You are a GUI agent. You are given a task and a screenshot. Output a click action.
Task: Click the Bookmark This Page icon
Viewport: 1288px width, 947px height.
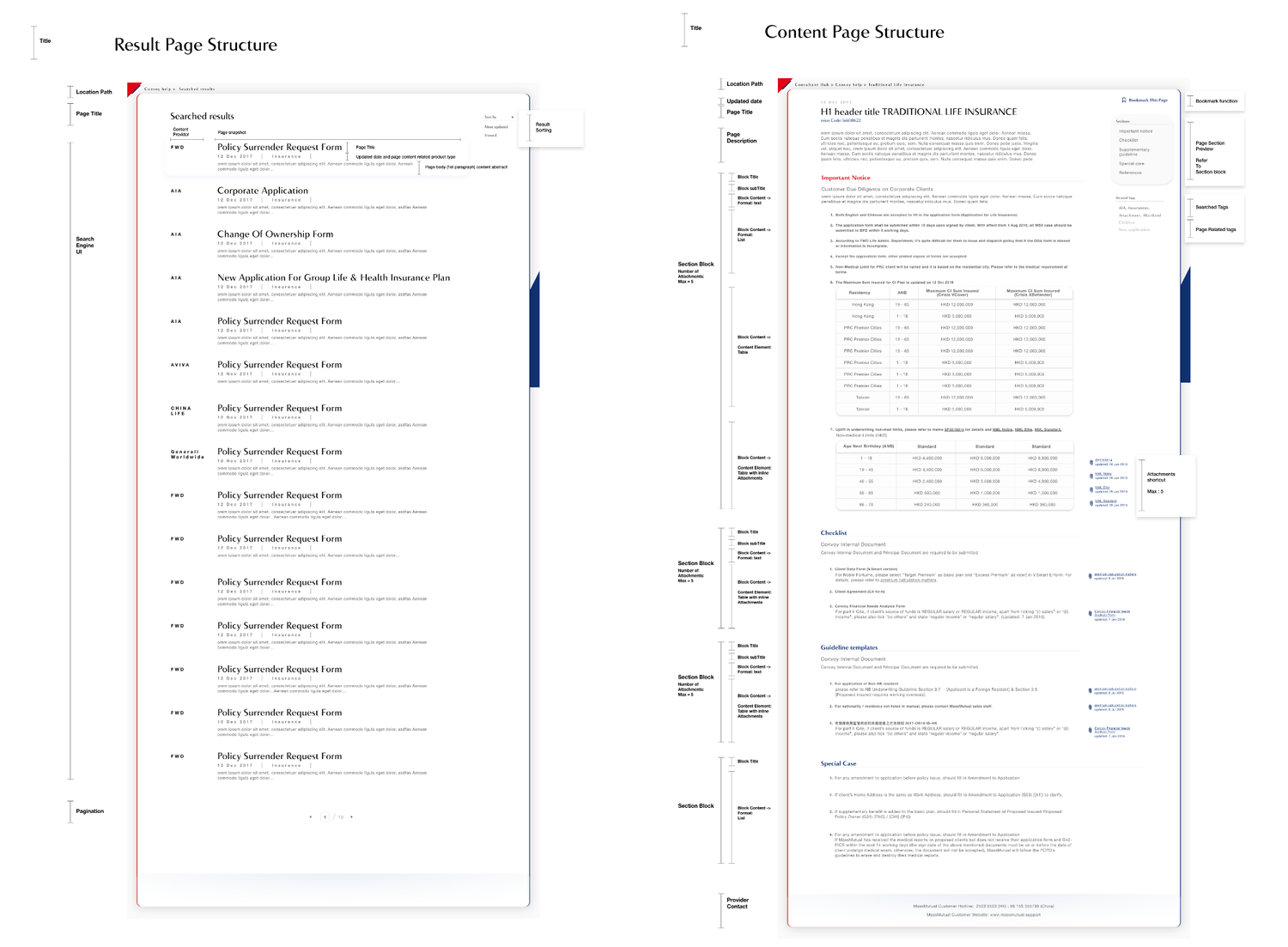point(1124,100)
